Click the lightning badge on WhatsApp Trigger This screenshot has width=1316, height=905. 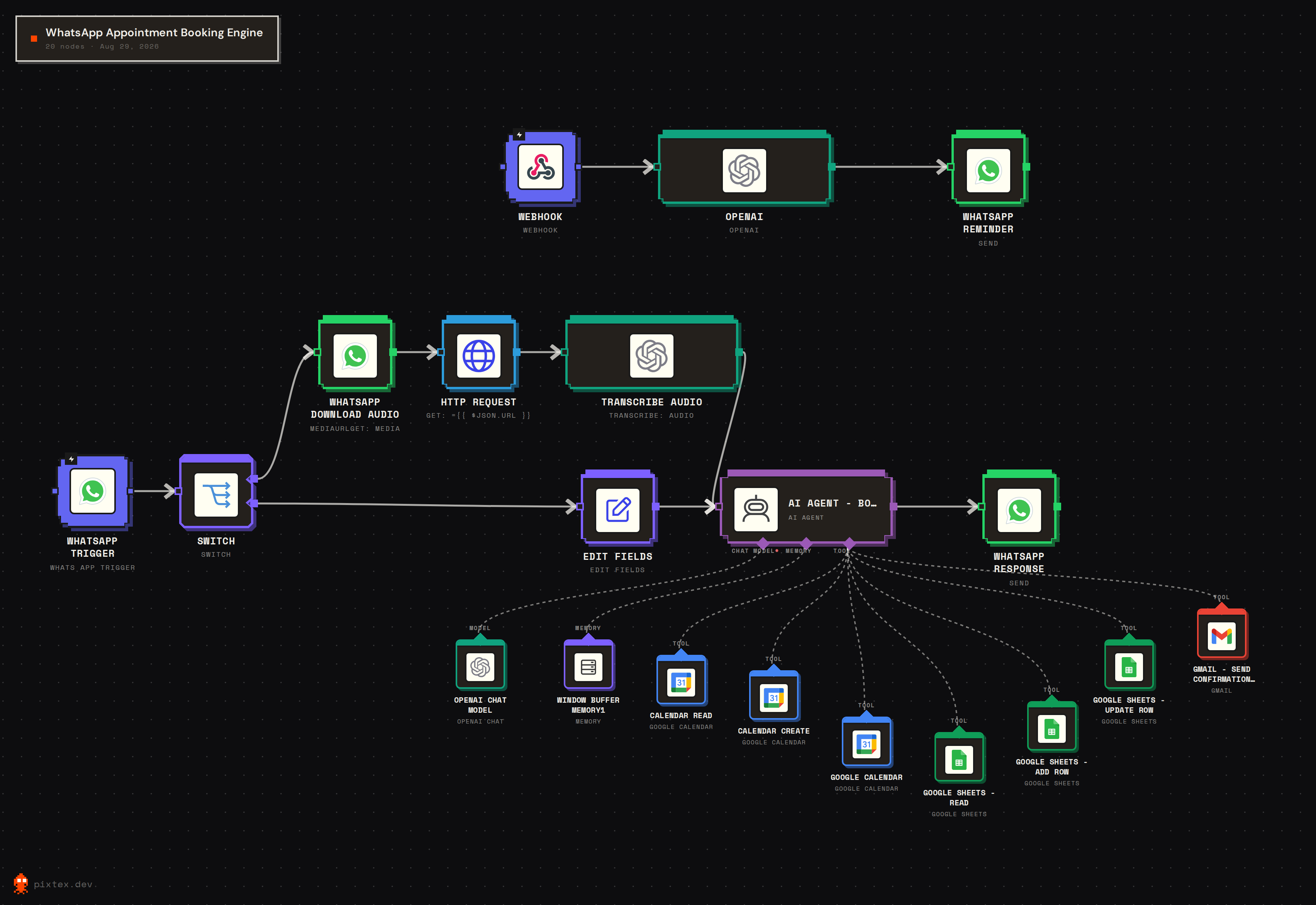click(71, 459)
